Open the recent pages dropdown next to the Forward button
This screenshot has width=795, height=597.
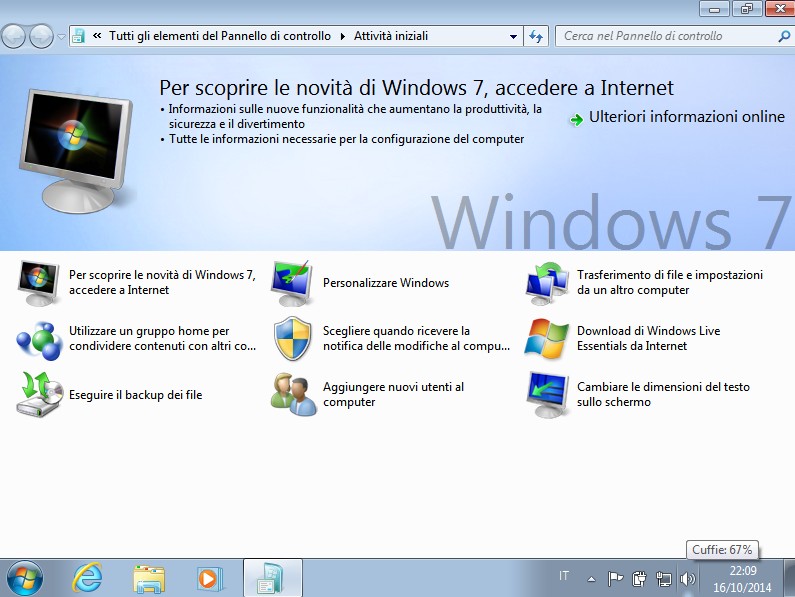click(61, 37)
